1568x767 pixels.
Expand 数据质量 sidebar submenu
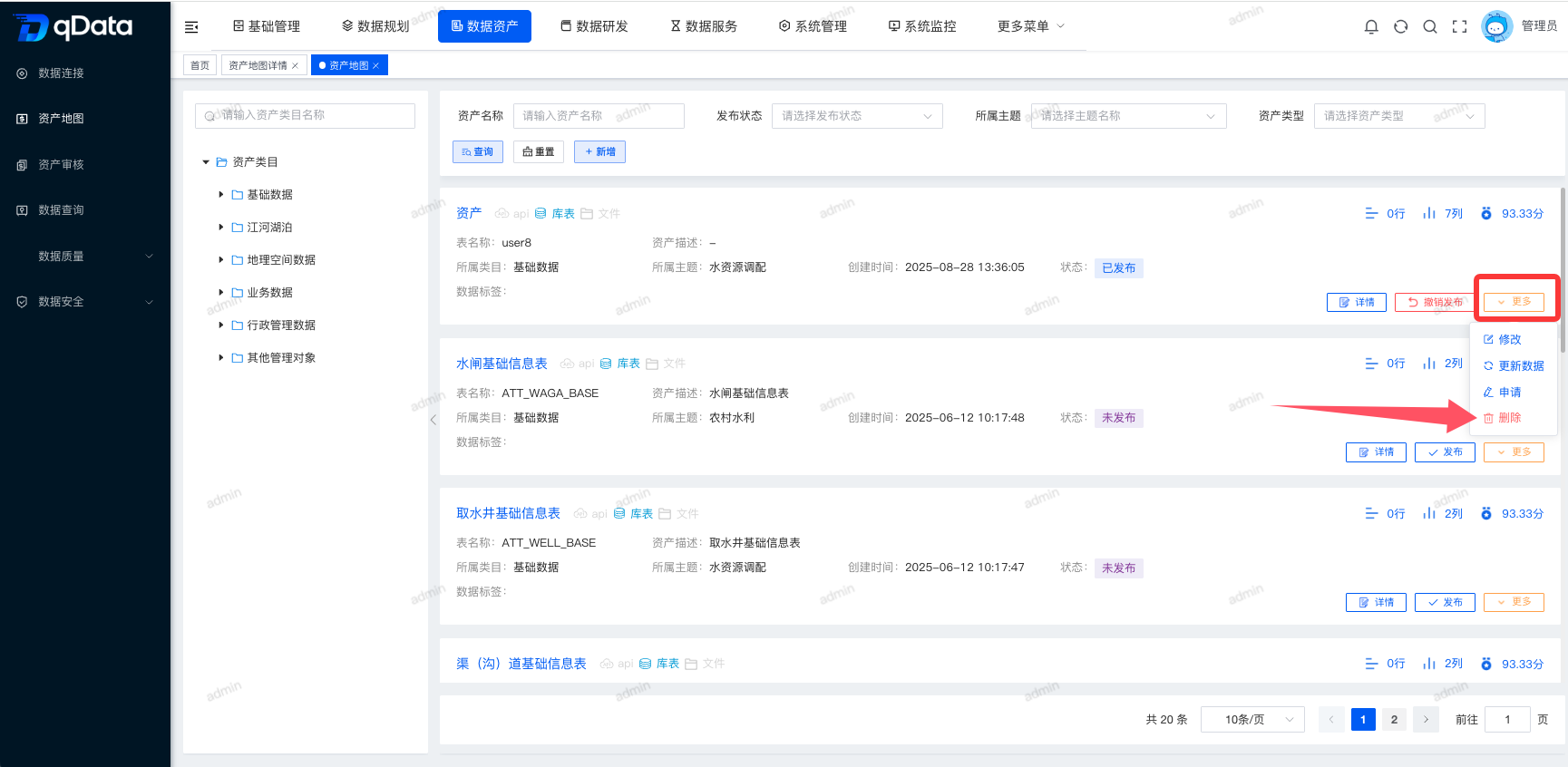click(85, 257)
